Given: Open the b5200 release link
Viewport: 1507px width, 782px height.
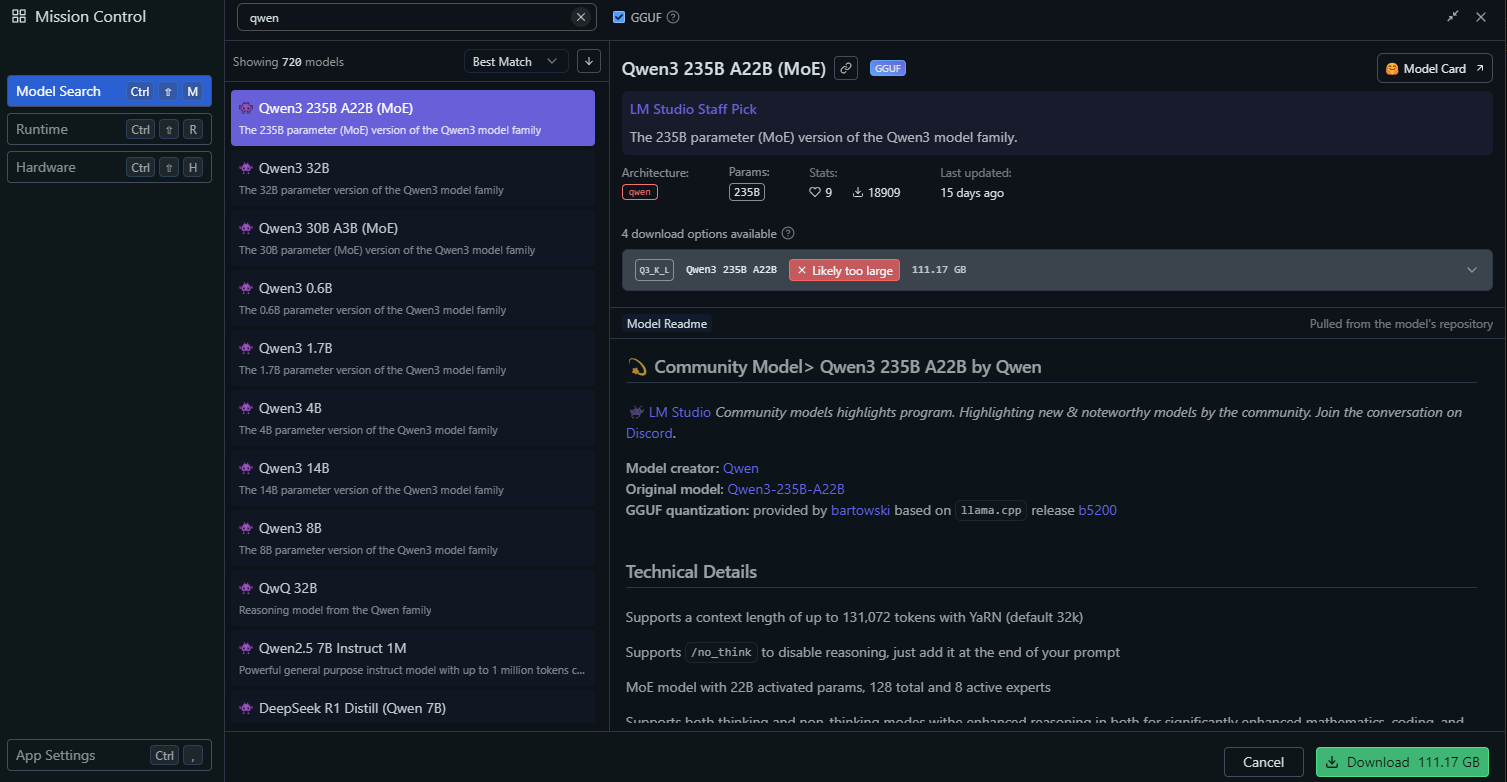Looking at the screenshot, I should [x=1097, y=510].
